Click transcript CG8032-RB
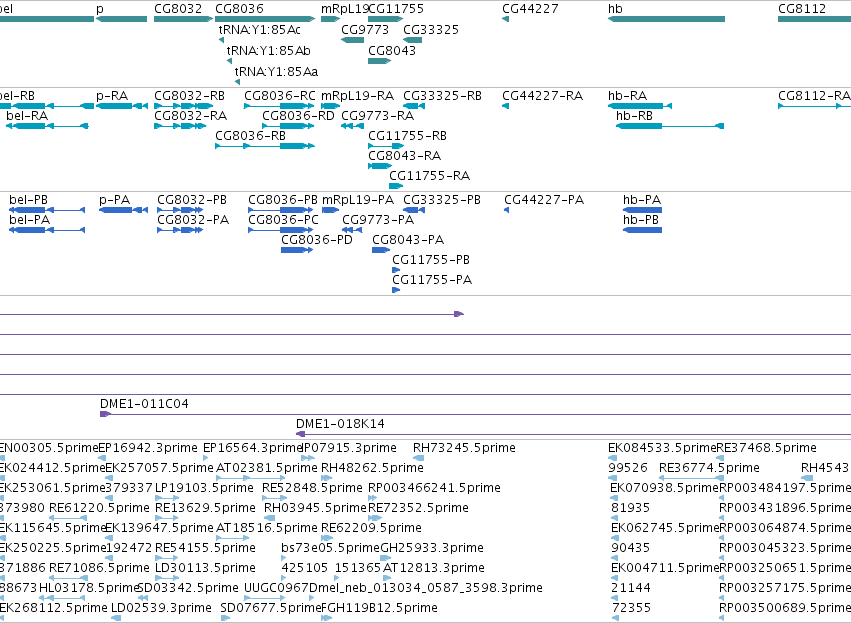This screenshot has height=623, width=851. [183, 106]
